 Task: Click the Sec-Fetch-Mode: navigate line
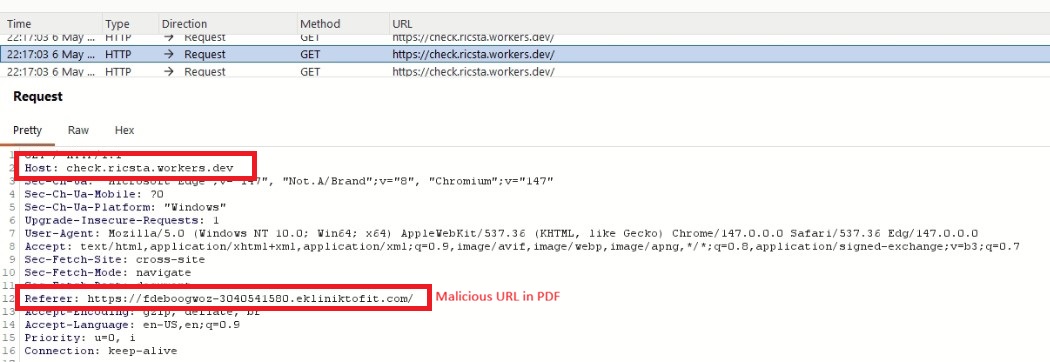(x=108, y=273)
